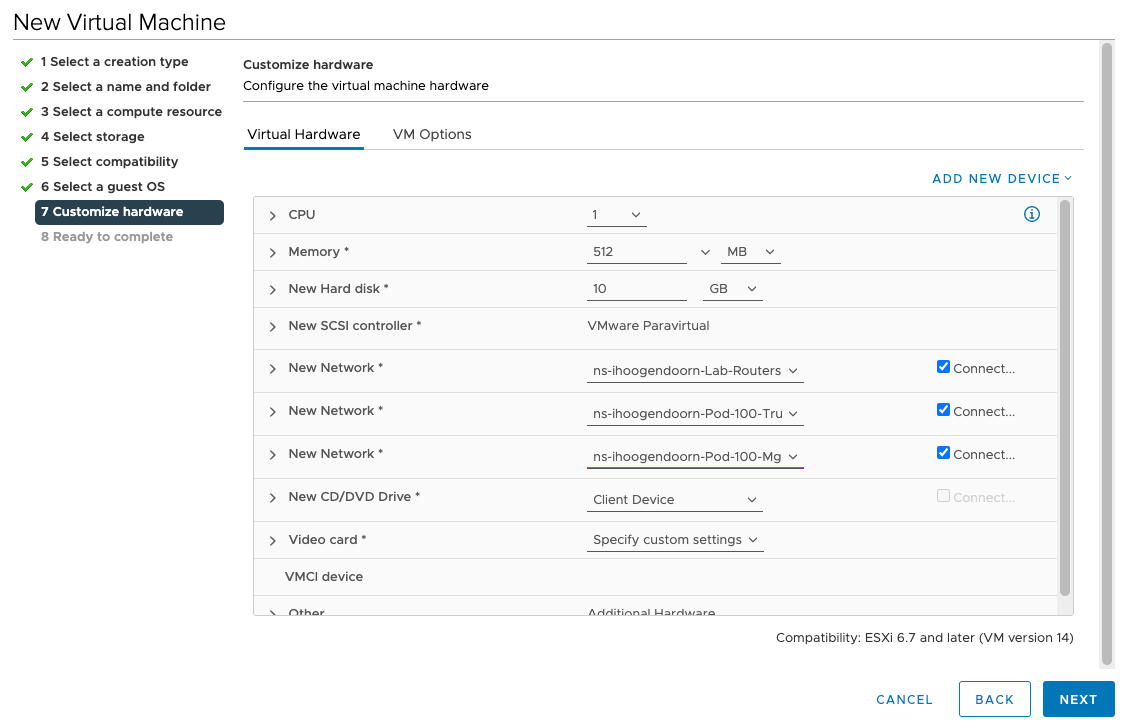Click the CPU info icon
This screenshot has width=1126, height=726.
1032,214
